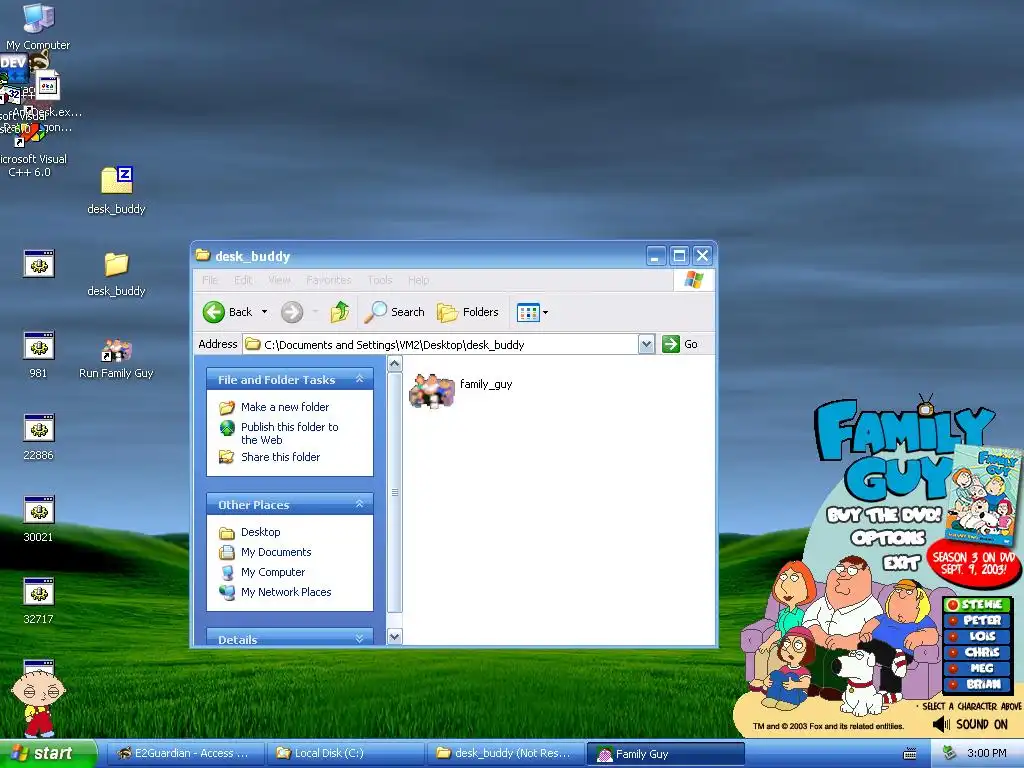Image resolution: width=1024 pixels, height=768 pixels.
Task: Expand the Details panel
Action: click(x=359, y=639)
